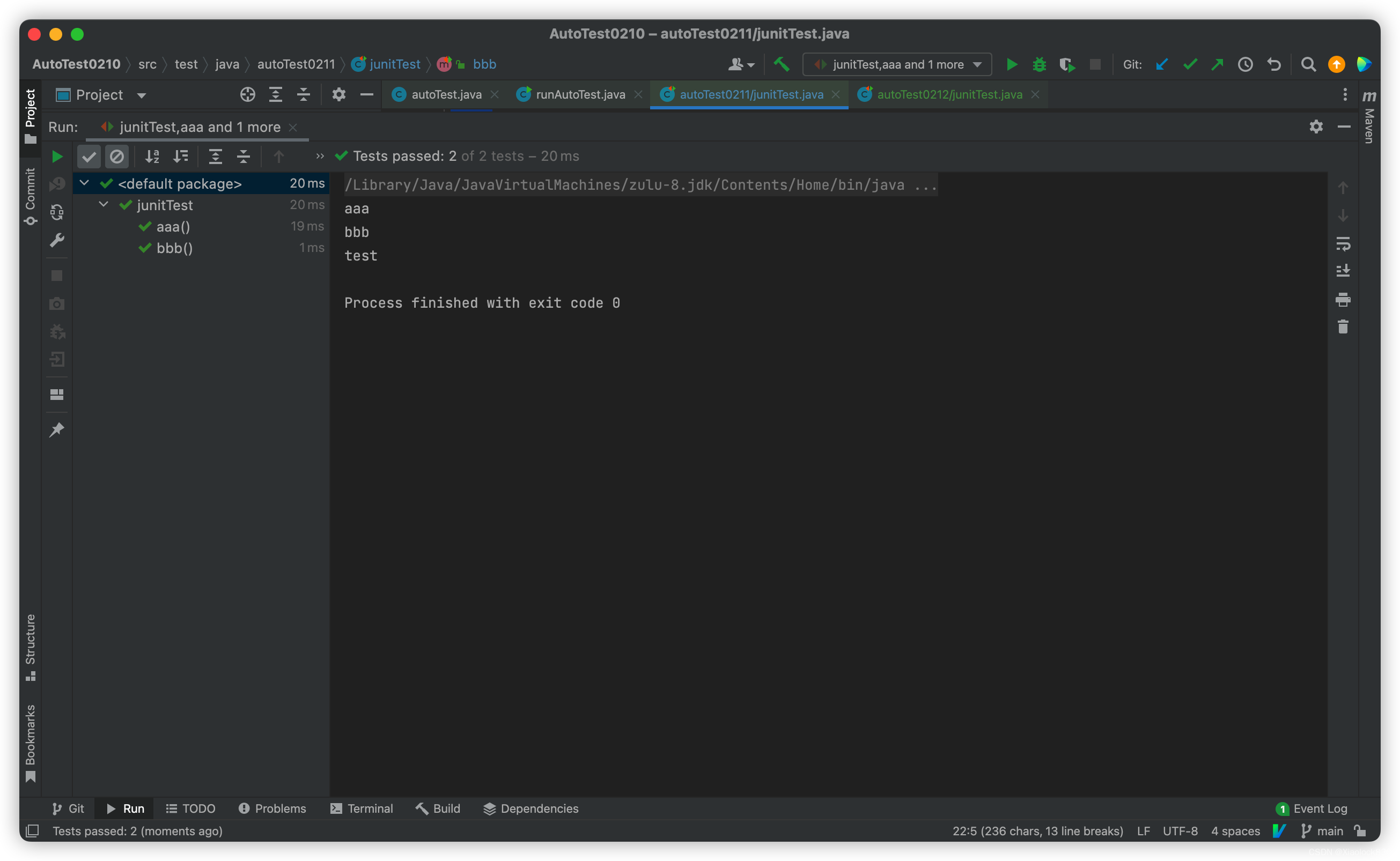This screenshot has height=861, width=1400.
Task: Select the bbb() test result
Action: point(174,248)
